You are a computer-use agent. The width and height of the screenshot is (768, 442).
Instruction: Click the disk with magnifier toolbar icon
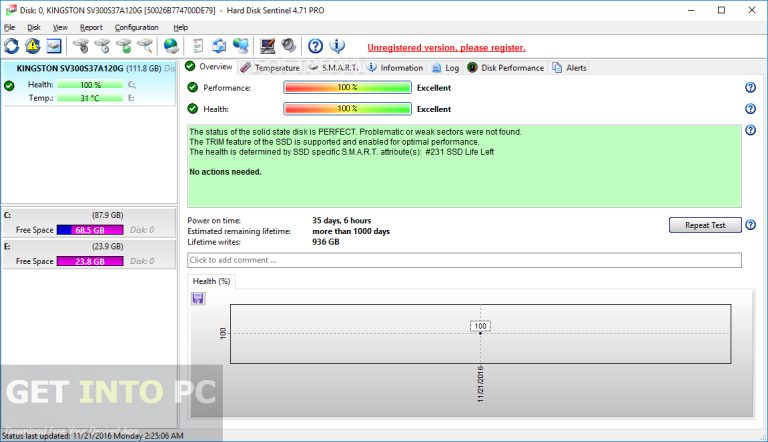pos(144,46)
